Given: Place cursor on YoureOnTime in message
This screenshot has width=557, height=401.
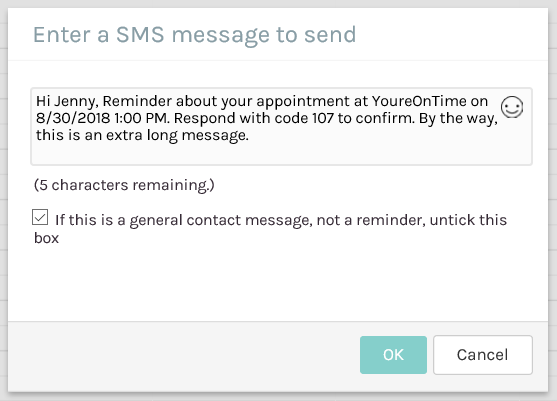Looking at the screenshot, I should pyautogui.click(x=419, y=101).
